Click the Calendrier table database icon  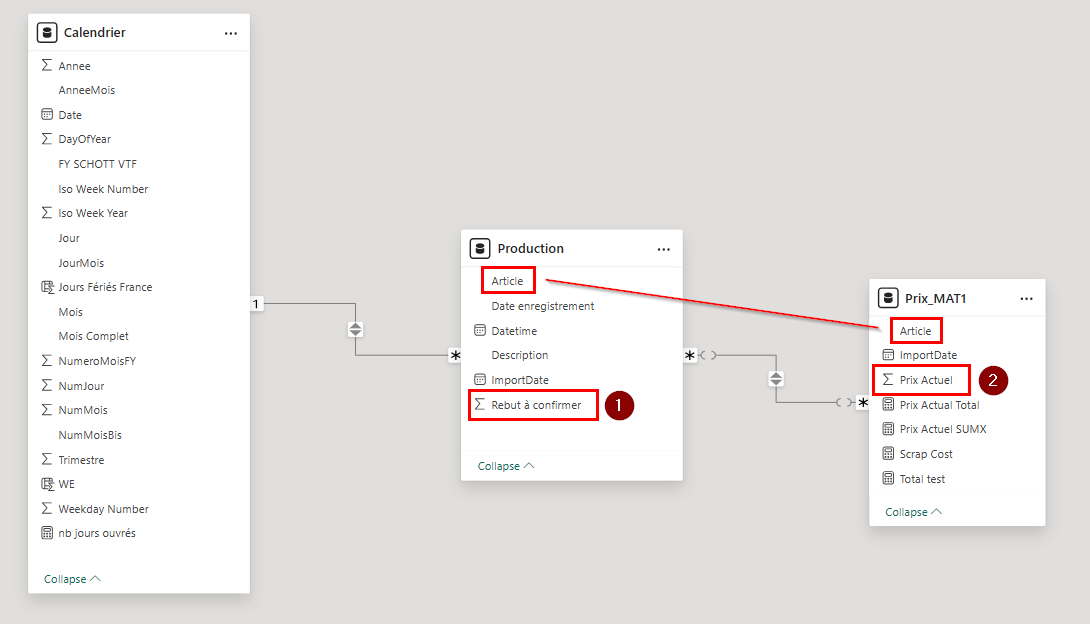pos(47,33)
